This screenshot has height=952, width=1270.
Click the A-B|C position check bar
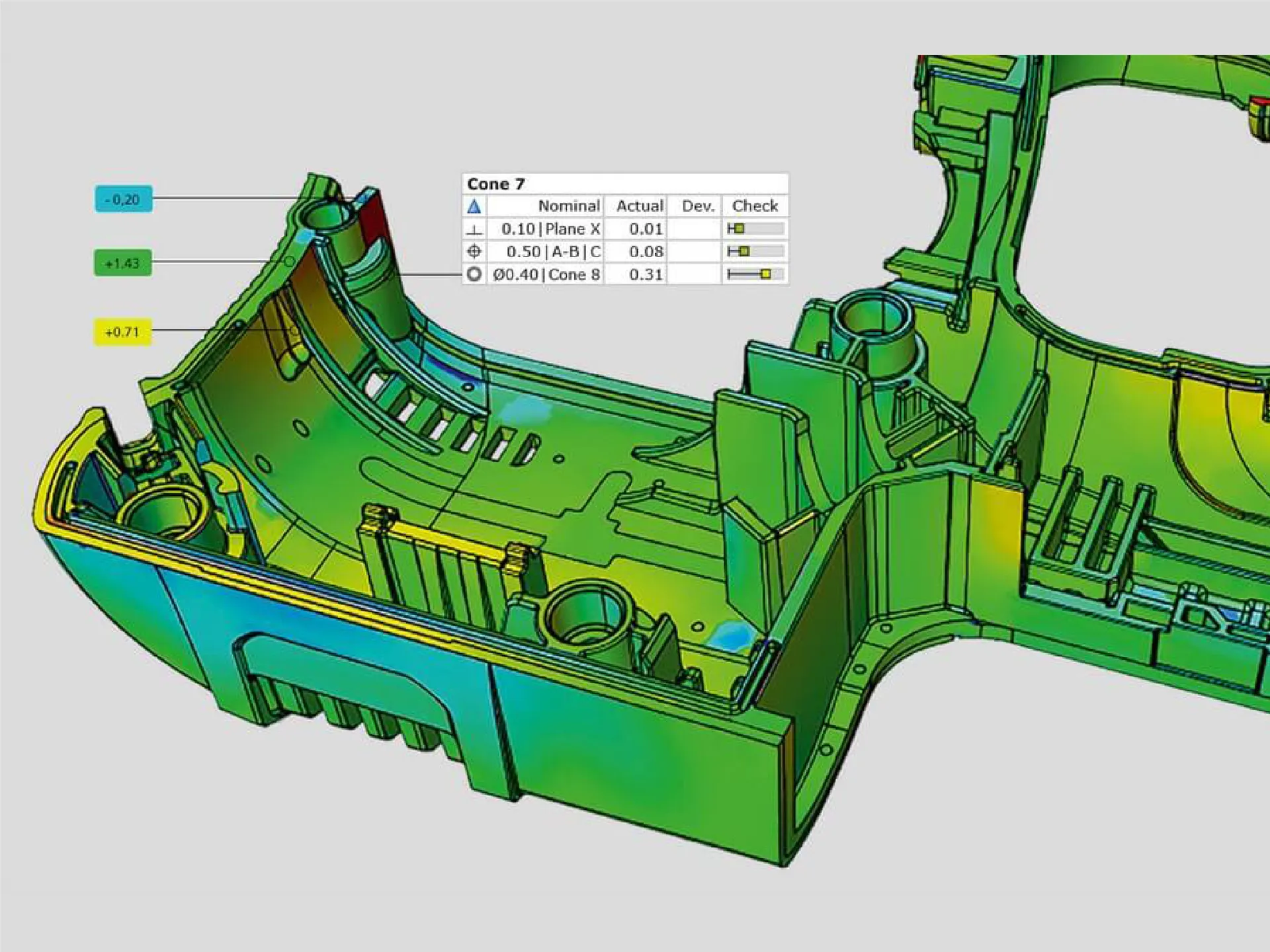[x=755, y=252]
